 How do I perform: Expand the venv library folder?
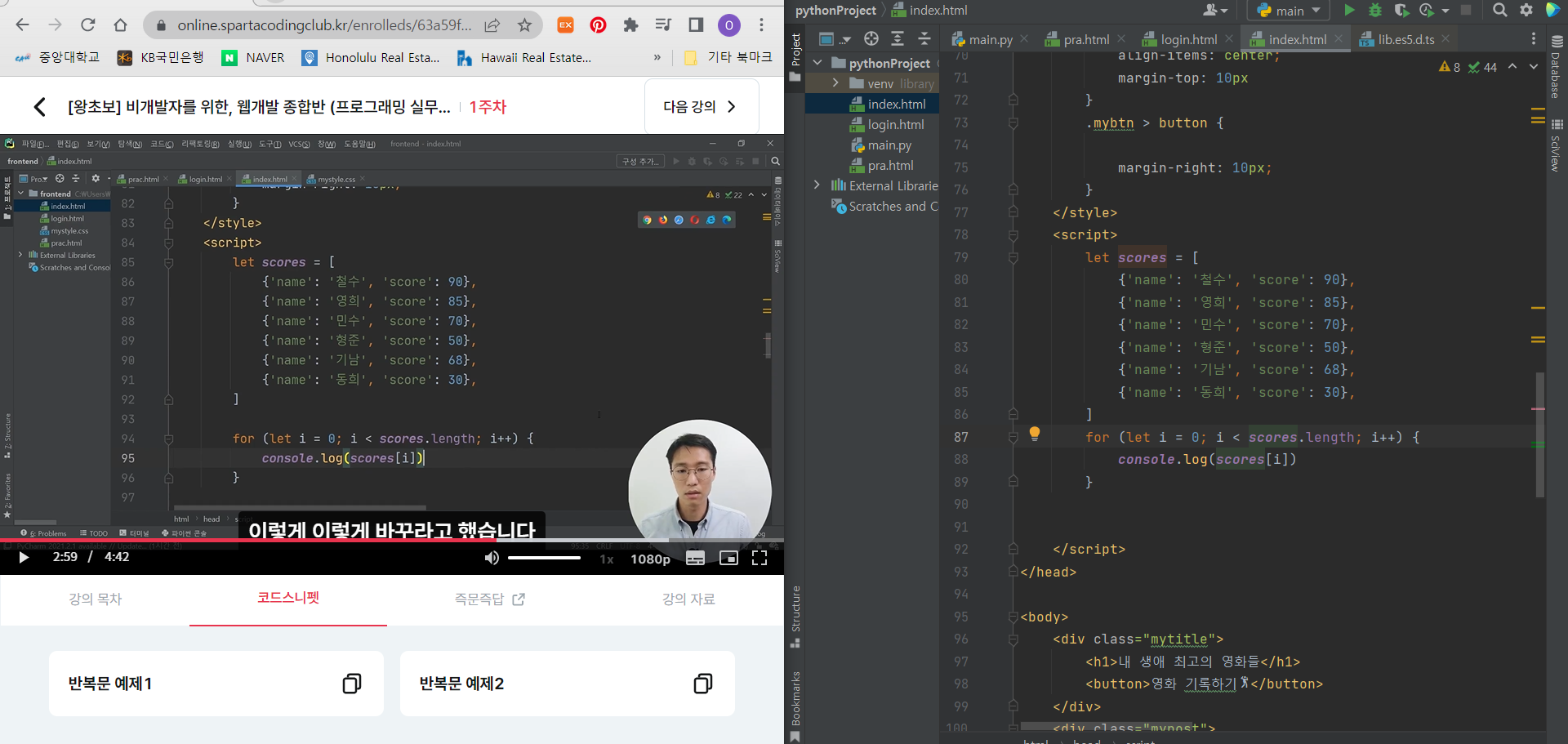(x=835, y=83)
